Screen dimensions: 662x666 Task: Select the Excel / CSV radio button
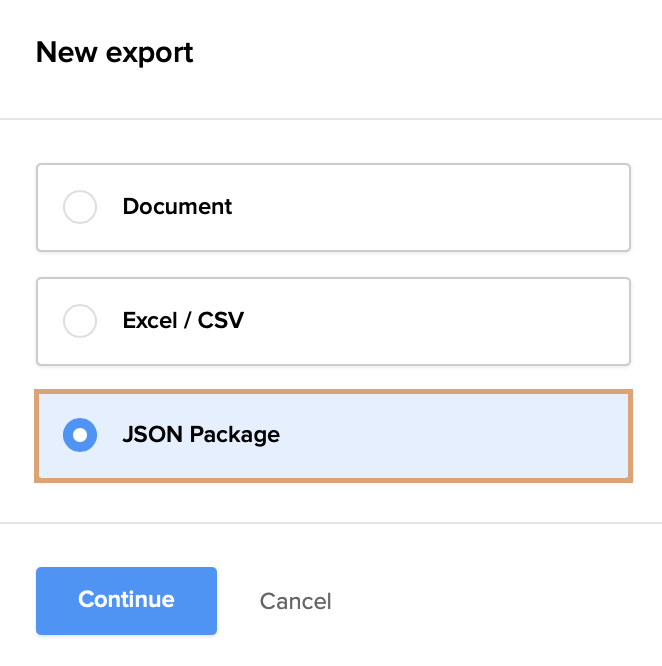tap(80, 321)
